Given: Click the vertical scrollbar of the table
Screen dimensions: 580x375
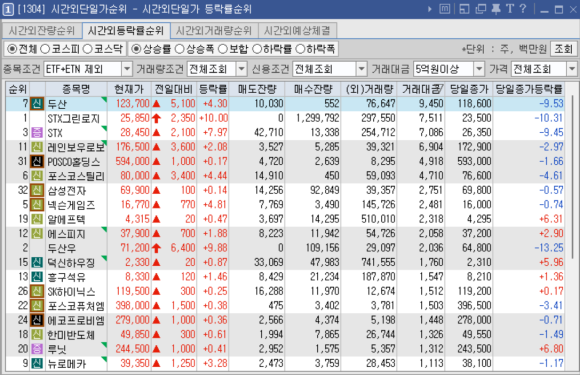Looking at the screenshot, I should [x=573, y=176].
